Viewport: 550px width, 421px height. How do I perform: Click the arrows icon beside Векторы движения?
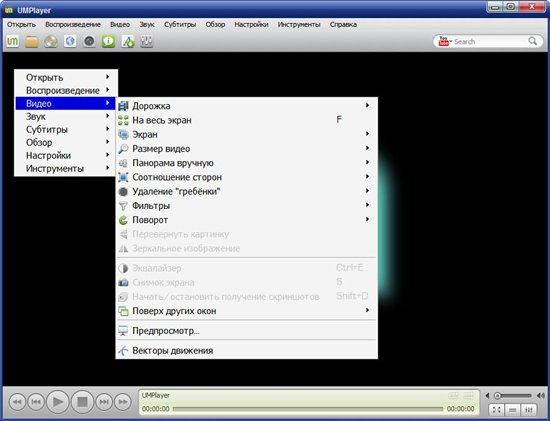123,350
